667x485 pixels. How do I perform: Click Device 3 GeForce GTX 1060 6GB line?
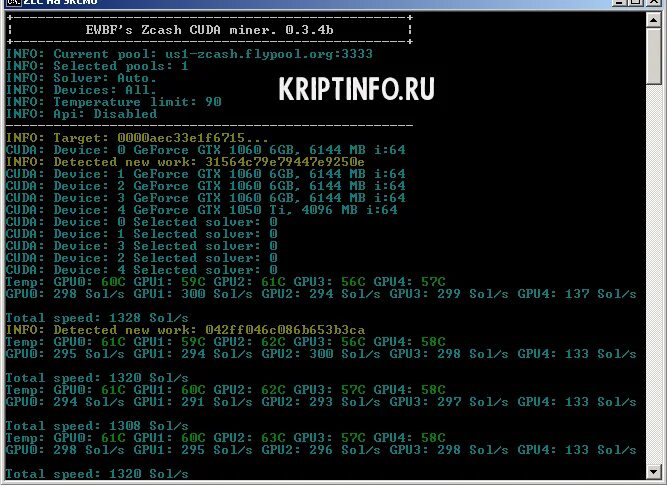tap(206, 198)
